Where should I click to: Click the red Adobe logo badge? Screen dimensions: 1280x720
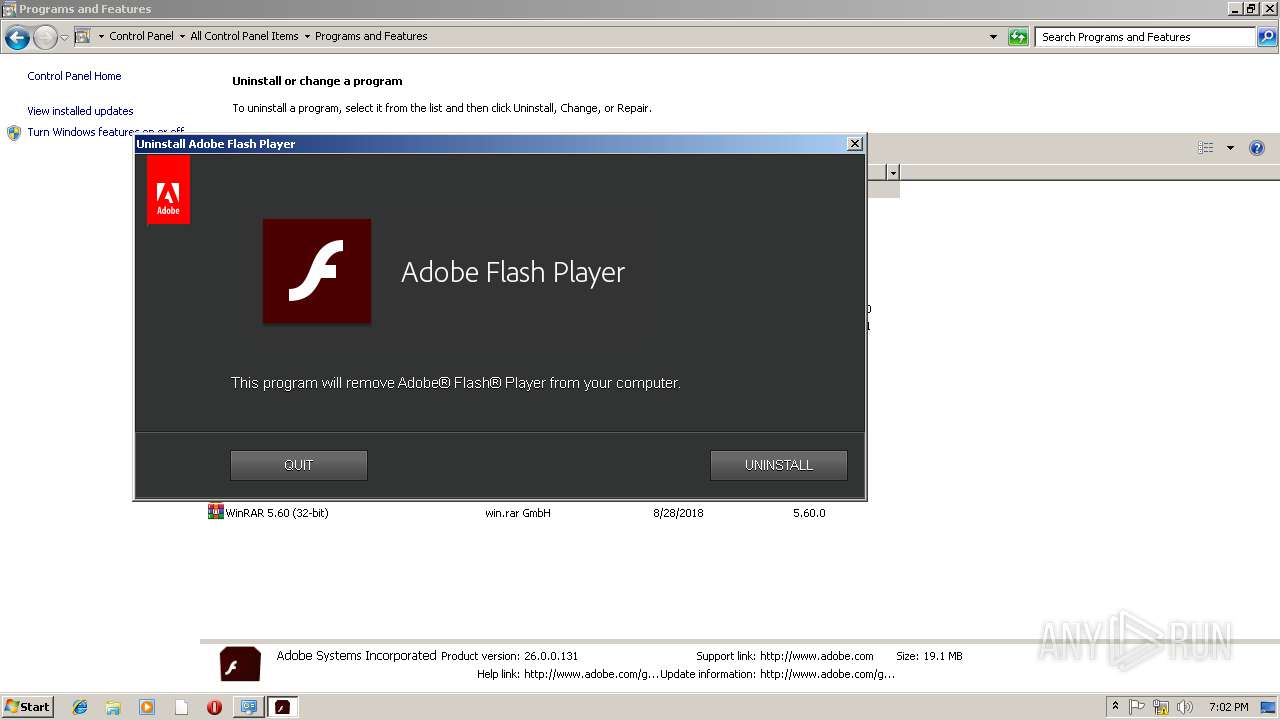(x=168, y=190)
